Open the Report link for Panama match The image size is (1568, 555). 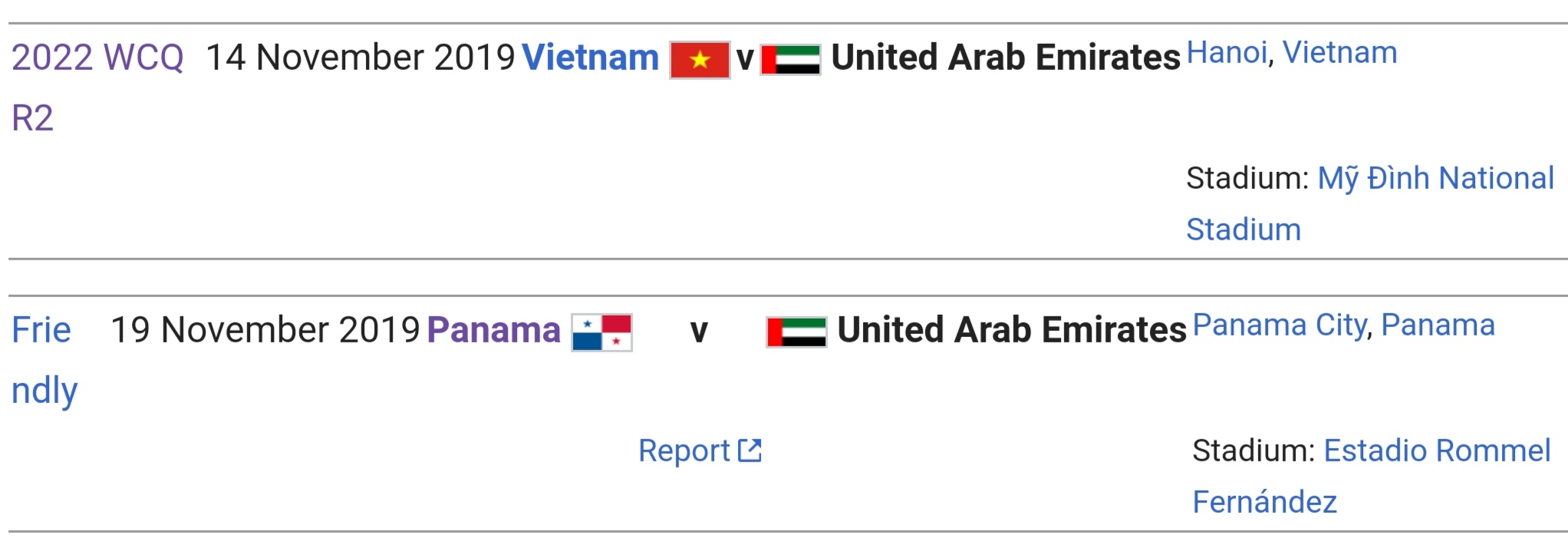[x=684, y=451]
